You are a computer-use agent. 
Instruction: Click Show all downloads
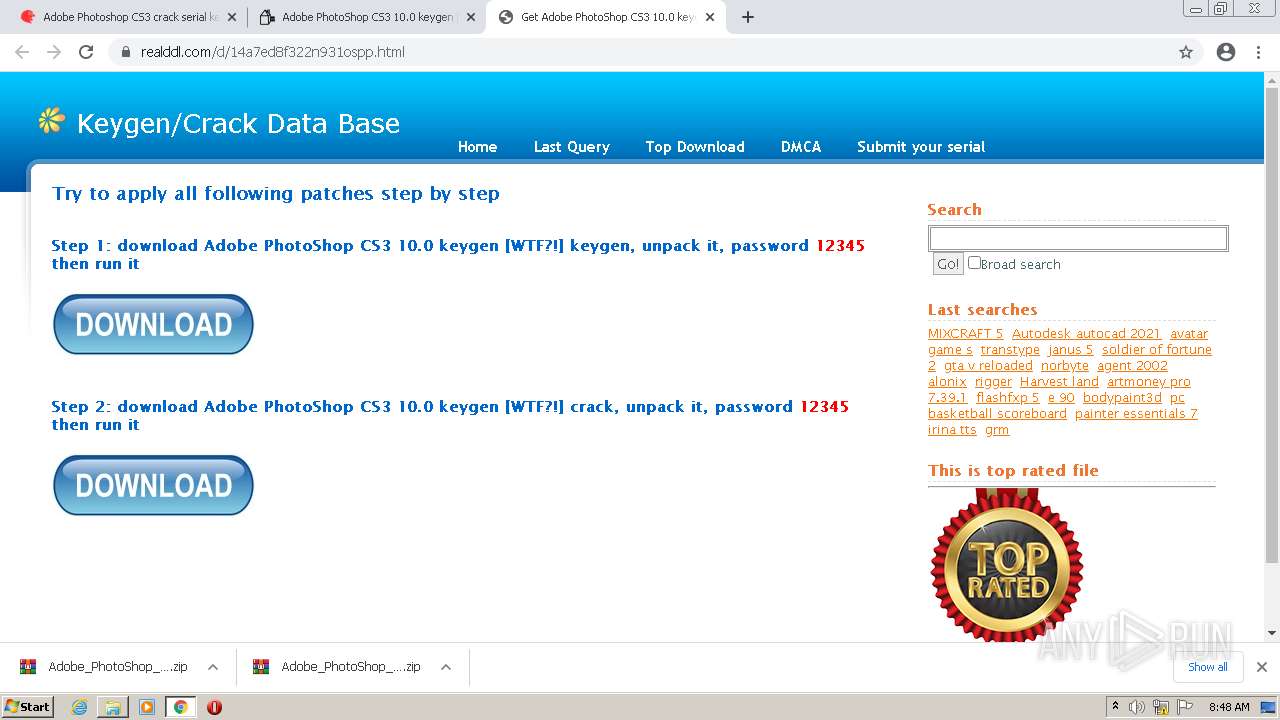tap(1208, 667)
